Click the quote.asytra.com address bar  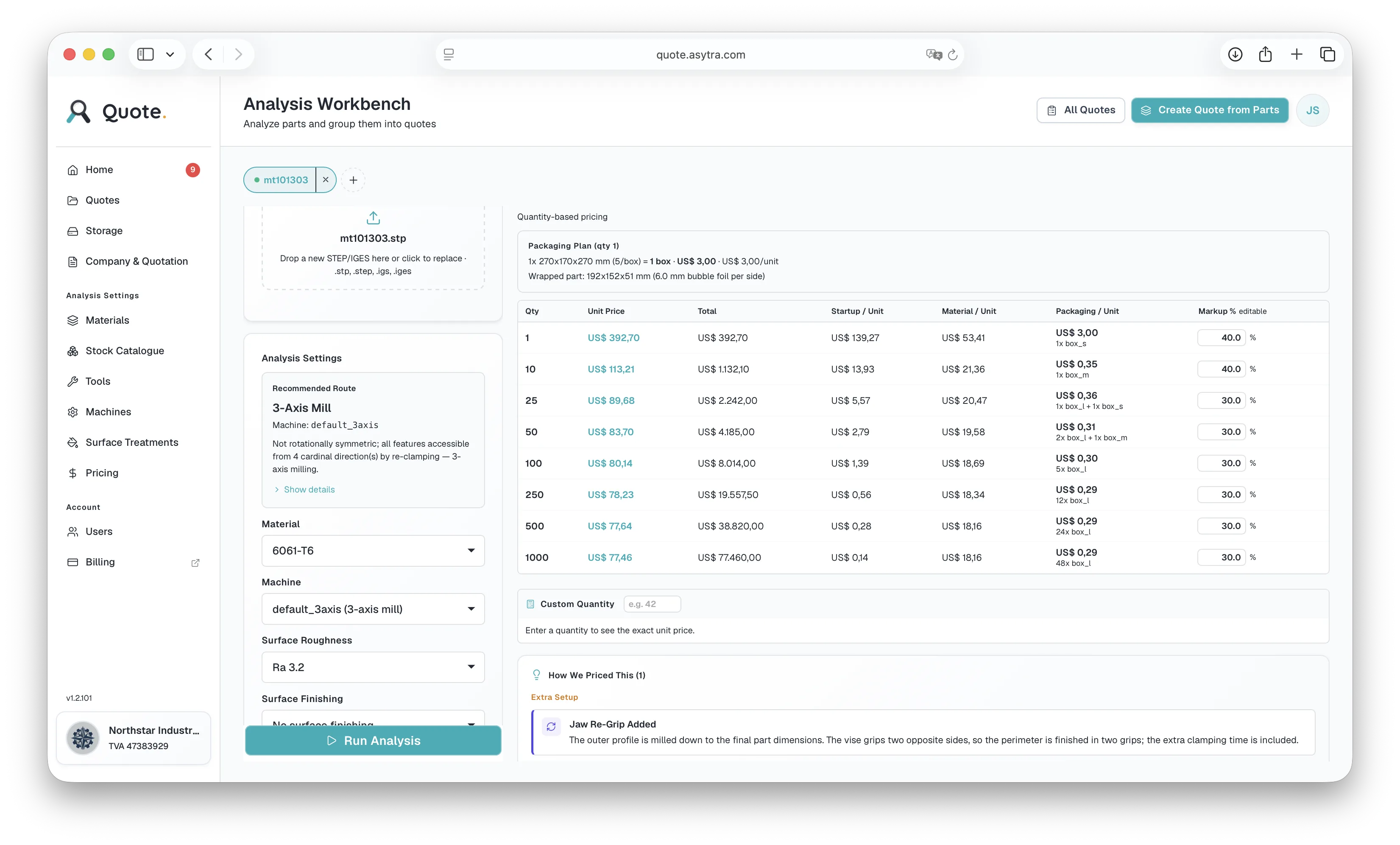[x=700, y=55]
